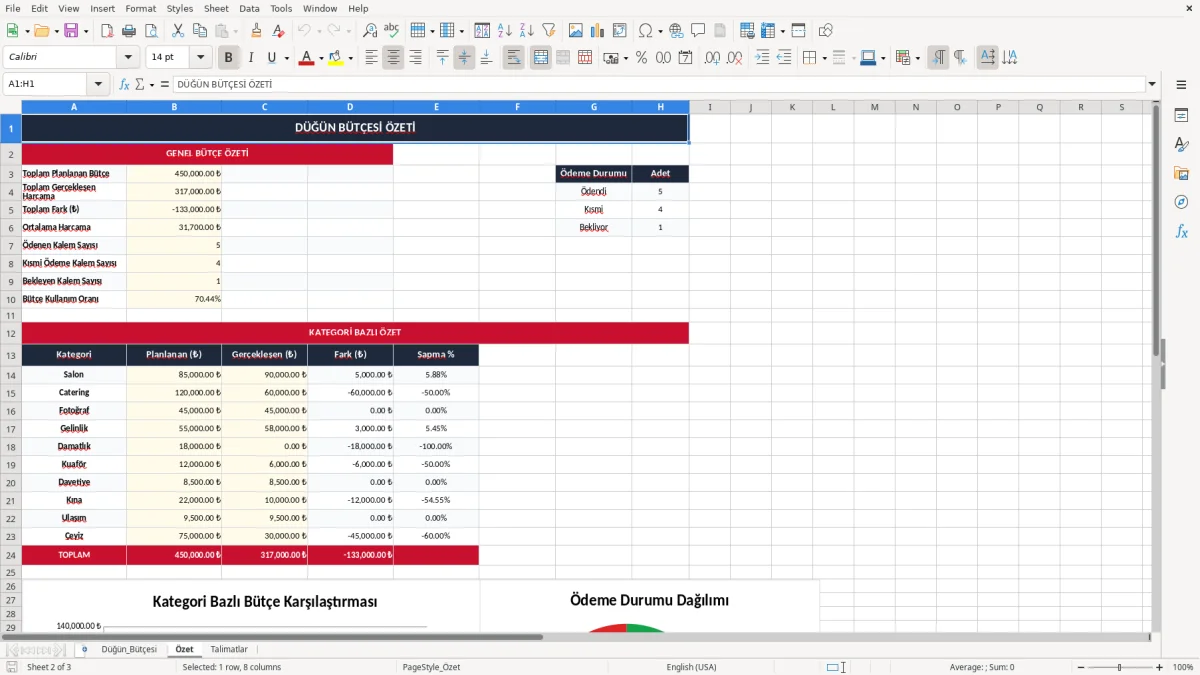The height and width of the screenshot is (675, 1200).
Task: Toggle Center Vertically alignment
Action: 464,58
